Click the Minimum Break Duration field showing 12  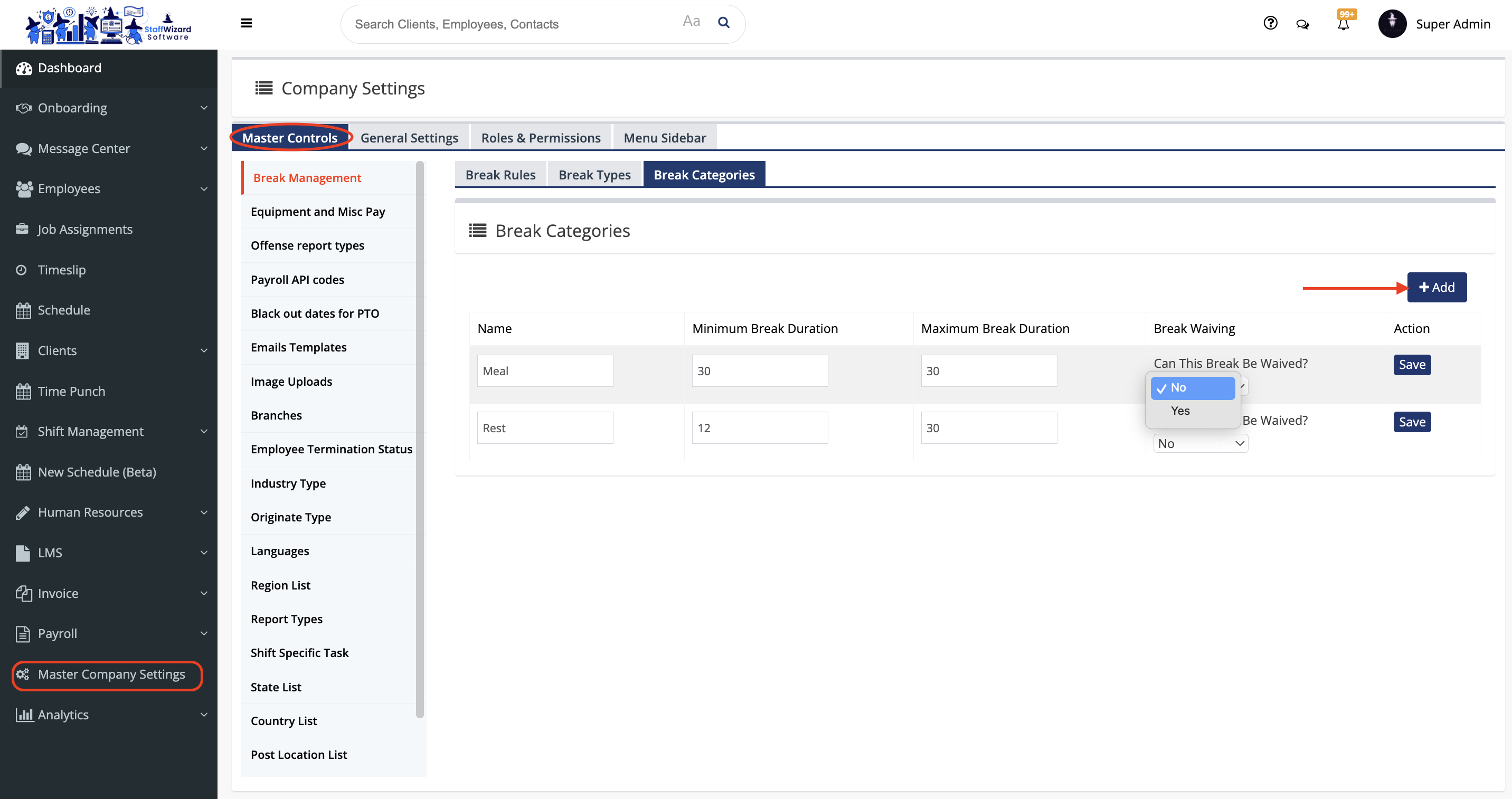(760, 427)
